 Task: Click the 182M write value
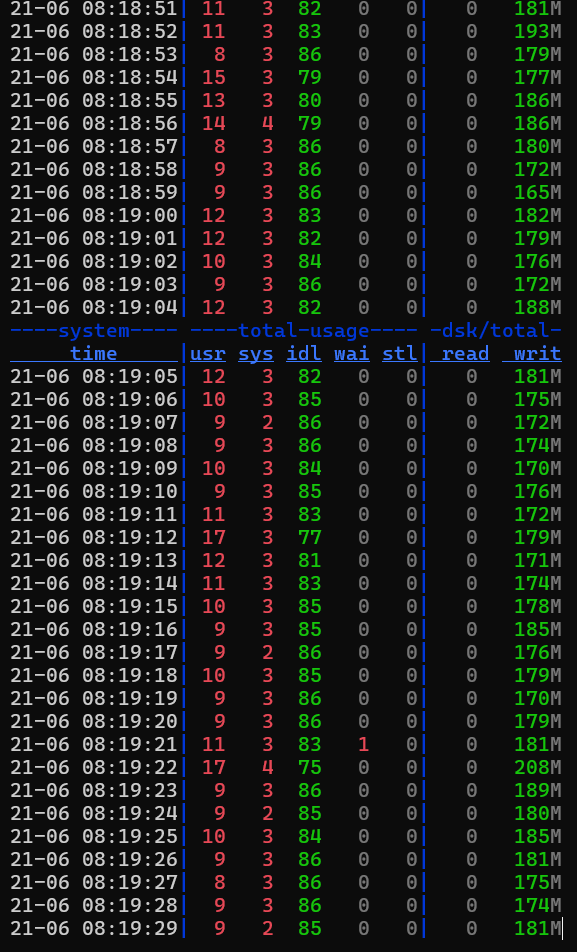point(538,216)
